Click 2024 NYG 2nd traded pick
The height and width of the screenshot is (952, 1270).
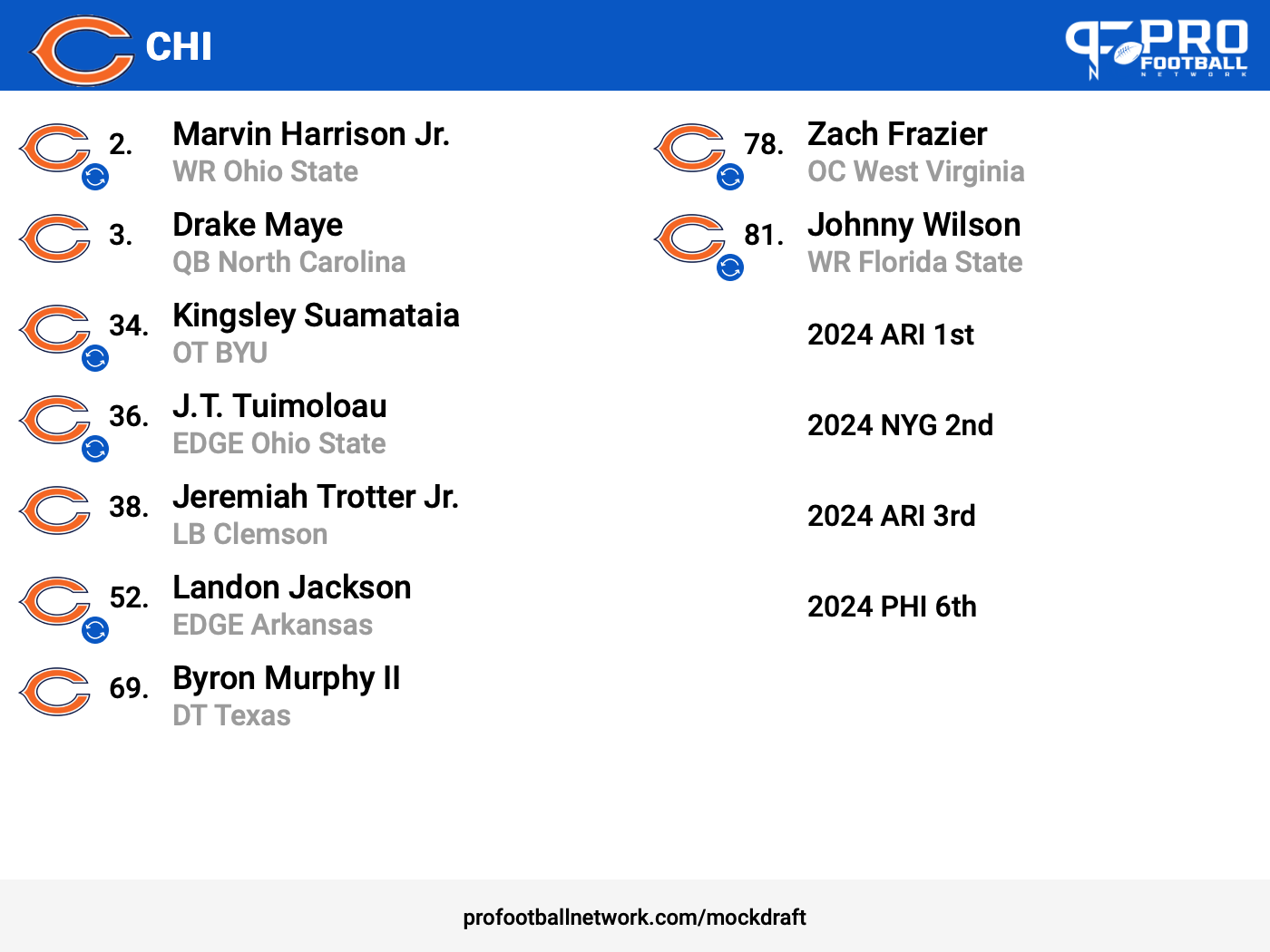click(x=900, y=425)
